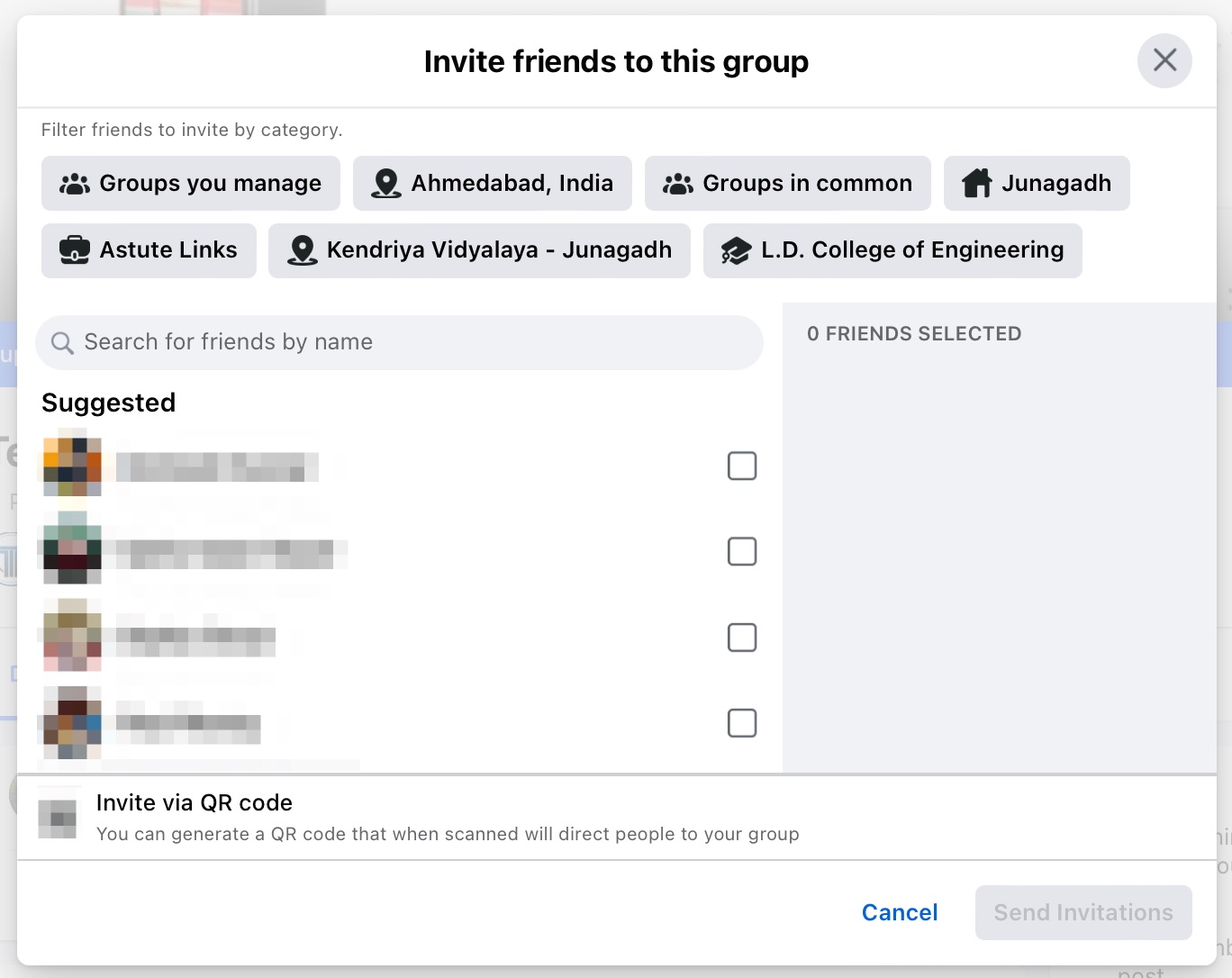
Task: Open the "Invite via QR code" option
Action: pyautogui.click(x=194, y=802)
